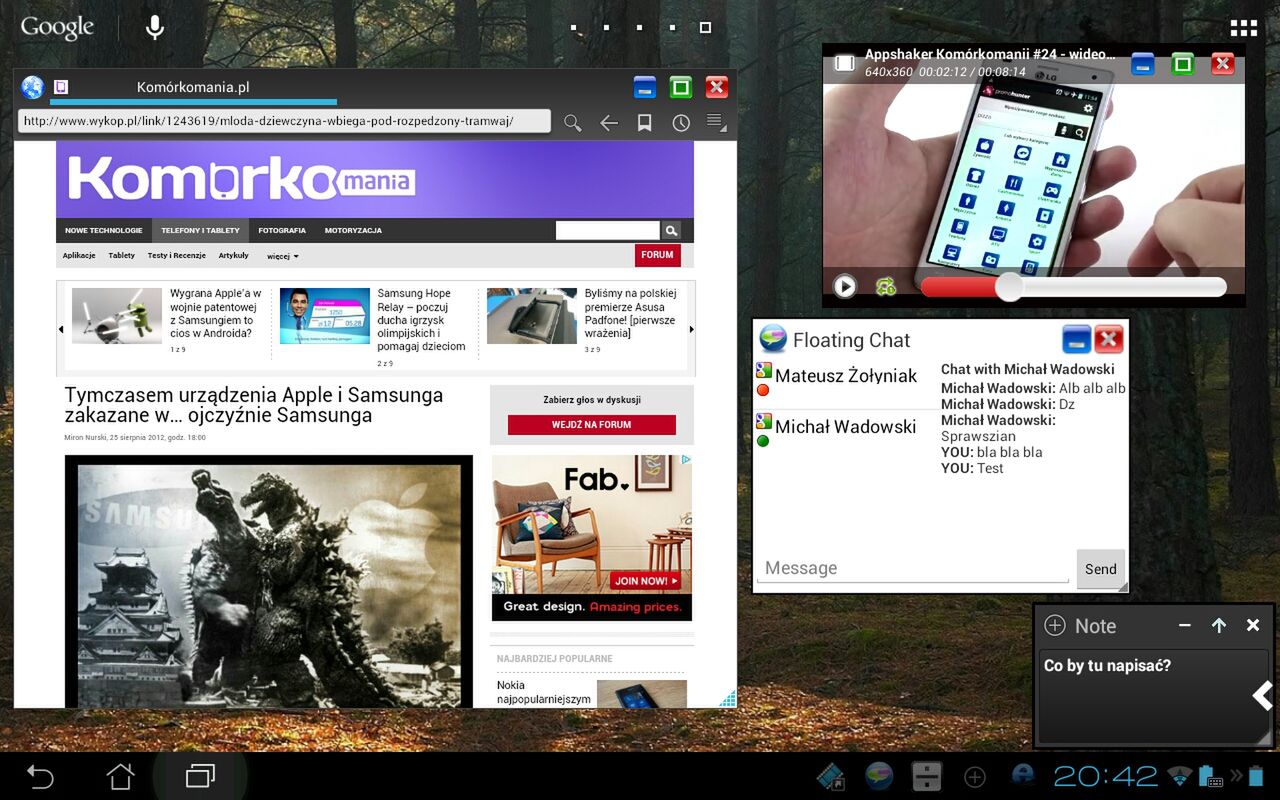Click the Tablety submenu link
Viewport: 1280px width, 800px height.
121,255
